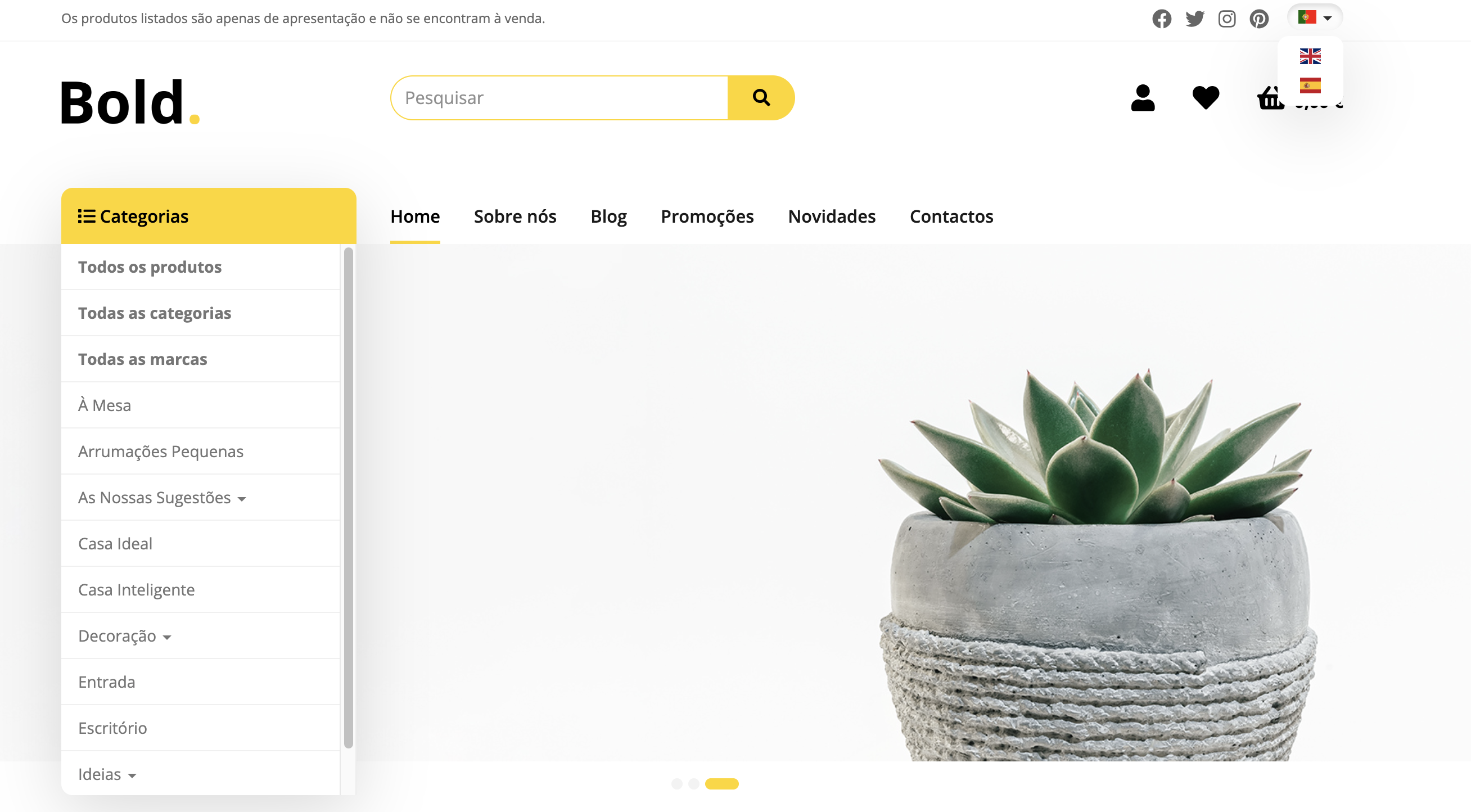Open the Todos os produtos link
1471x812 pixels.
click(150, 267)
